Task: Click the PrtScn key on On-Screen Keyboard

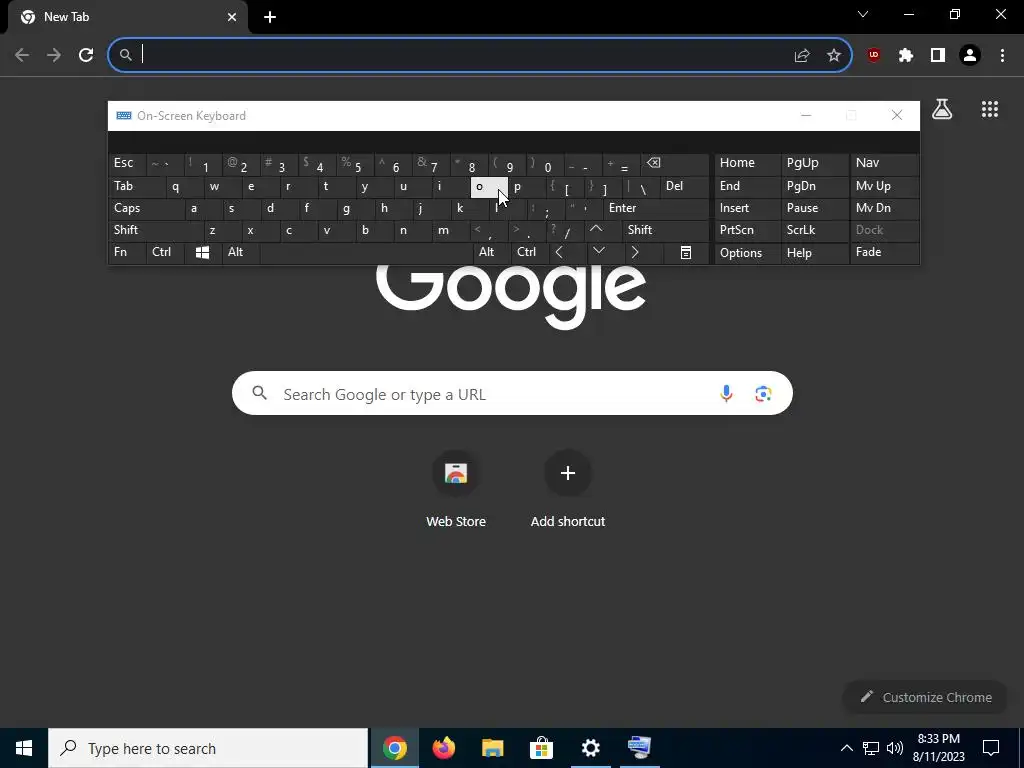Action: point(748,230)
